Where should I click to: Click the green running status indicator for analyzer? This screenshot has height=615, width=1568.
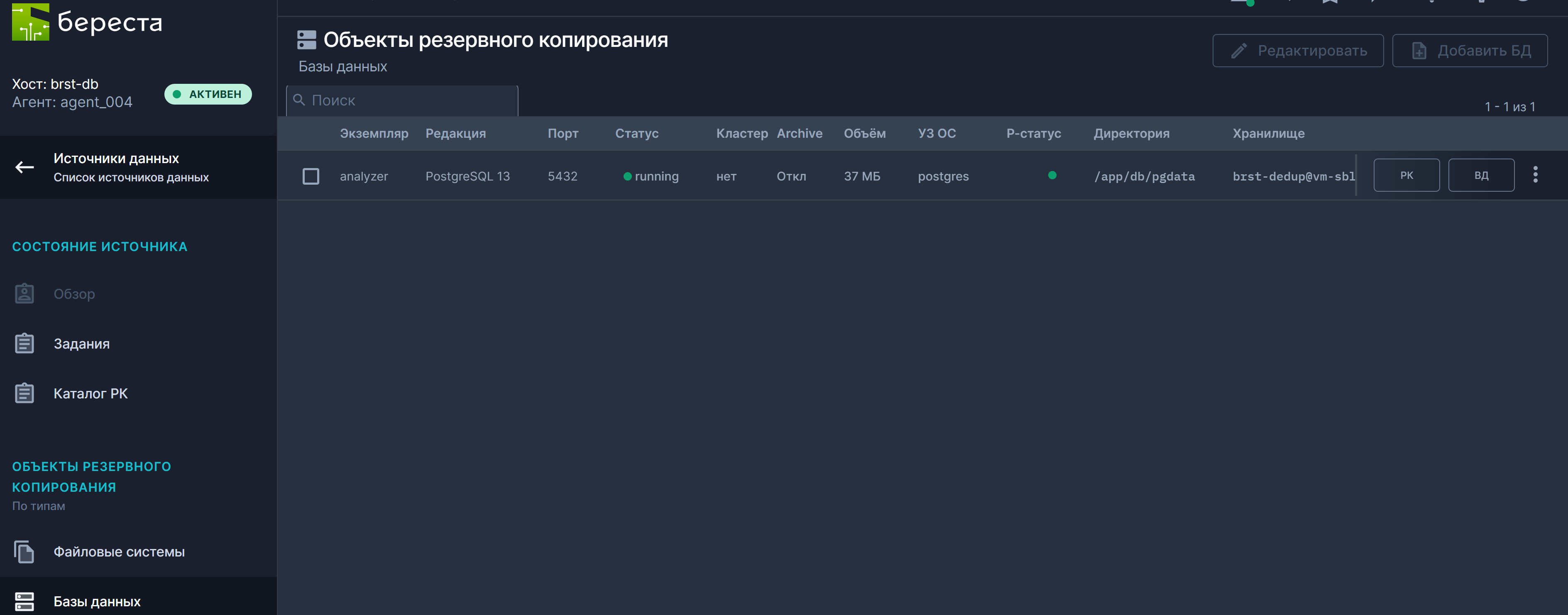[628, 176]
